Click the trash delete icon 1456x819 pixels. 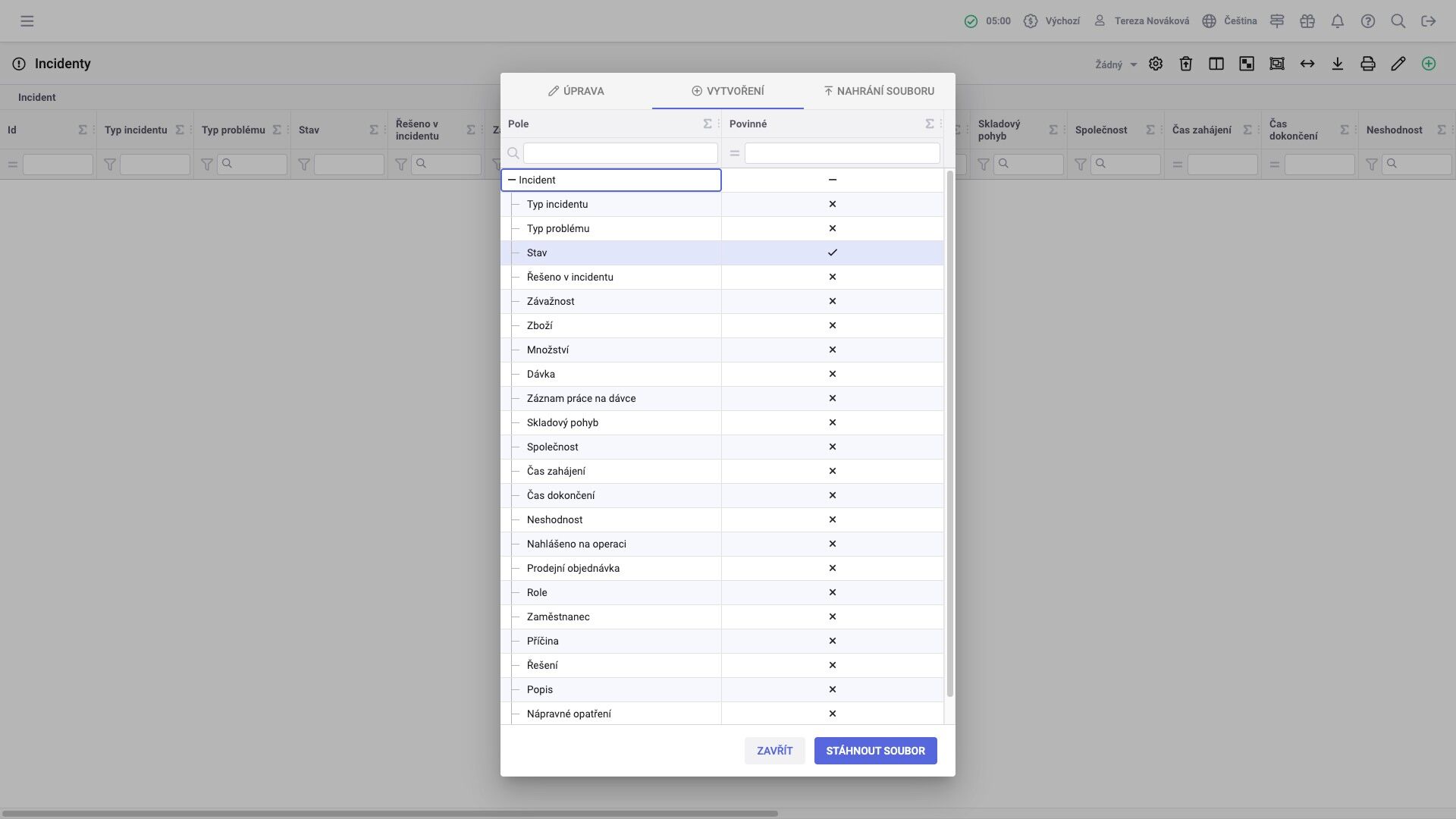1185,64
